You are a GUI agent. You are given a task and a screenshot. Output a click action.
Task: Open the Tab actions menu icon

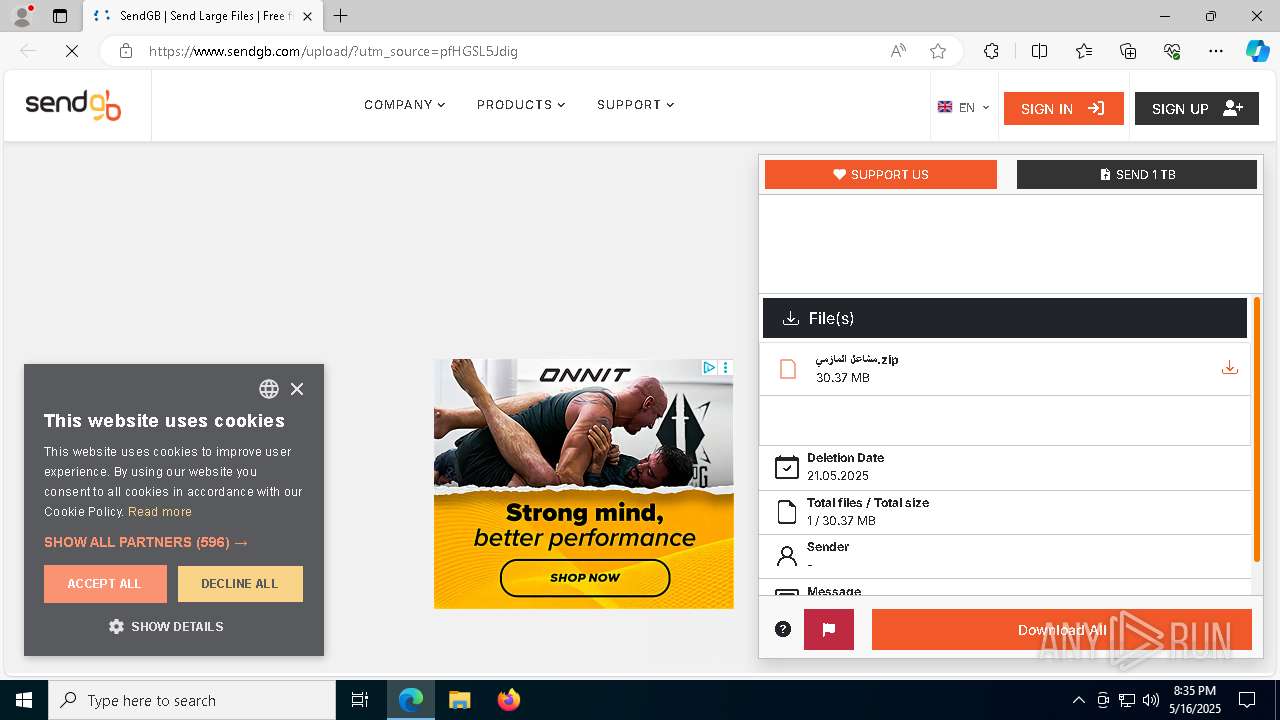60,16
